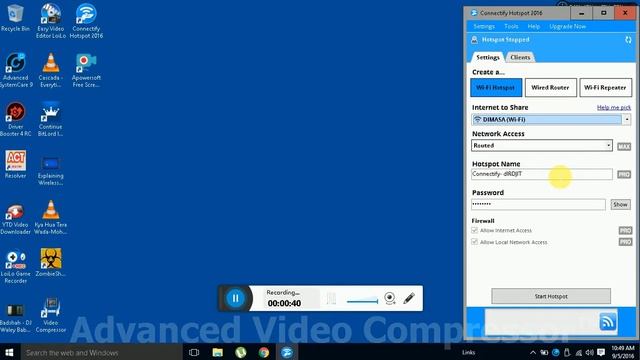Toggle Allow Local Network Access checkbox
The height and width of the screenshot is (360, 640).
474,242
